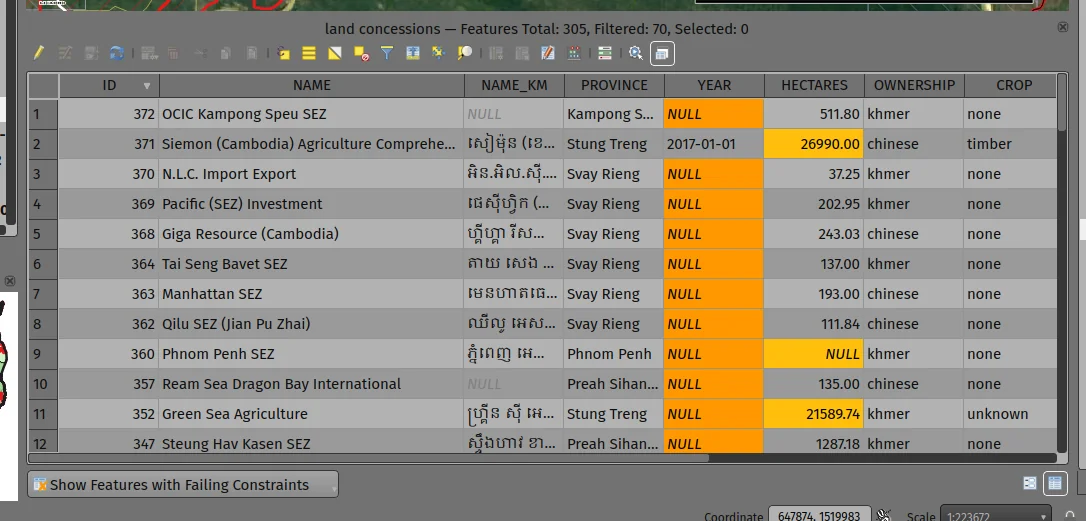
Task: Select row 2 via its row number
Action: pos(42,144)
